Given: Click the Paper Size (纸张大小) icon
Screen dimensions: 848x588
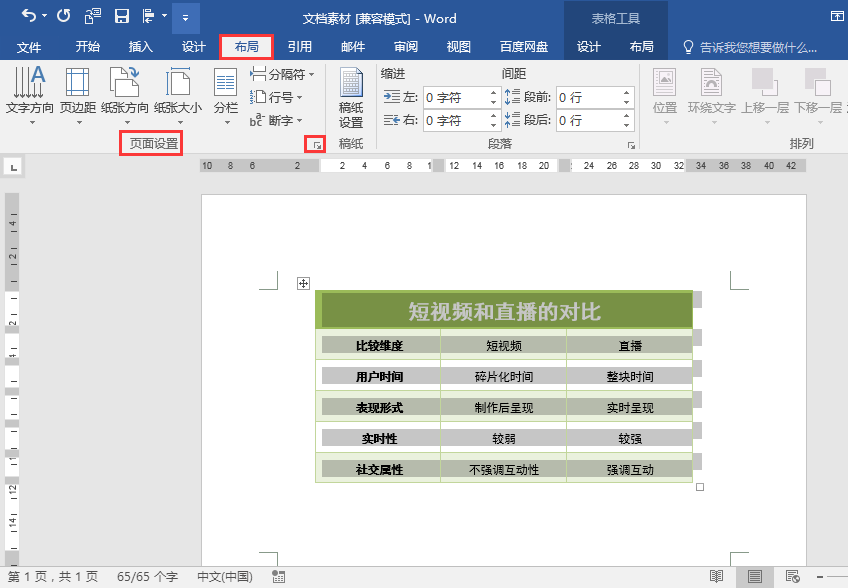Looking at the screenshot, I should pos(177,82).
